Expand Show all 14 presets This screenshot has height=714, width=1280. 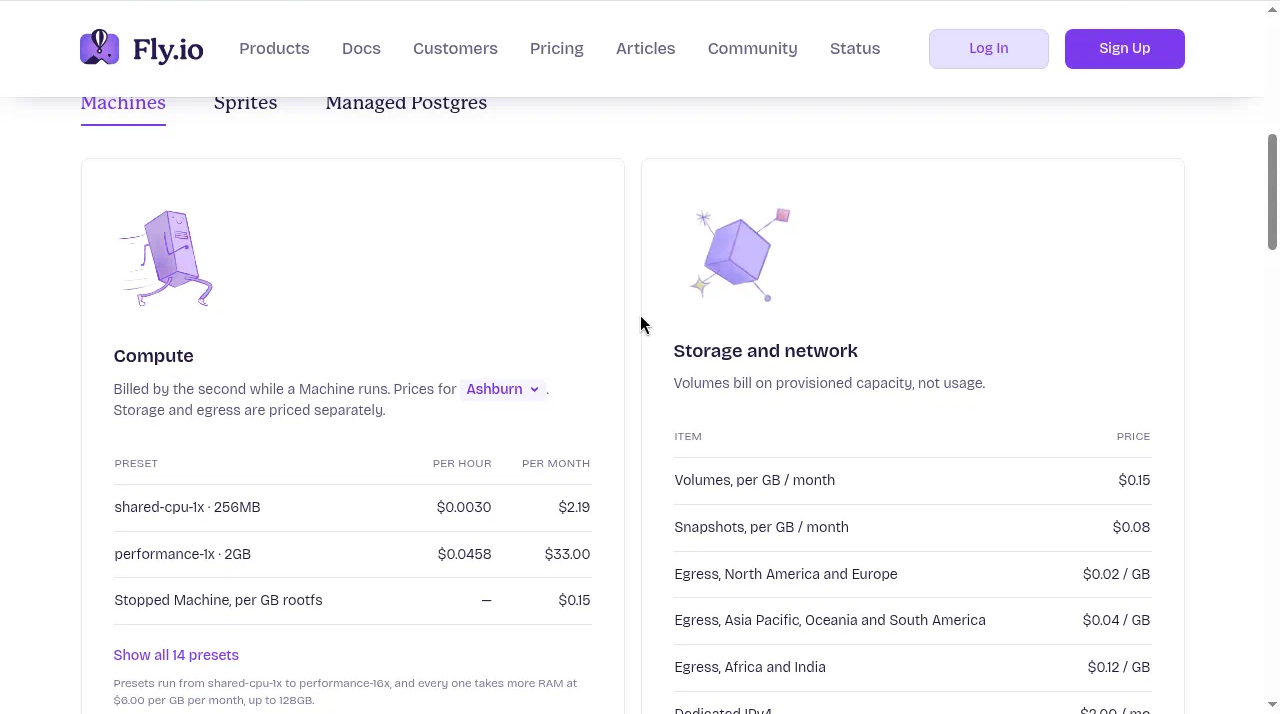(x=176, y=655)
